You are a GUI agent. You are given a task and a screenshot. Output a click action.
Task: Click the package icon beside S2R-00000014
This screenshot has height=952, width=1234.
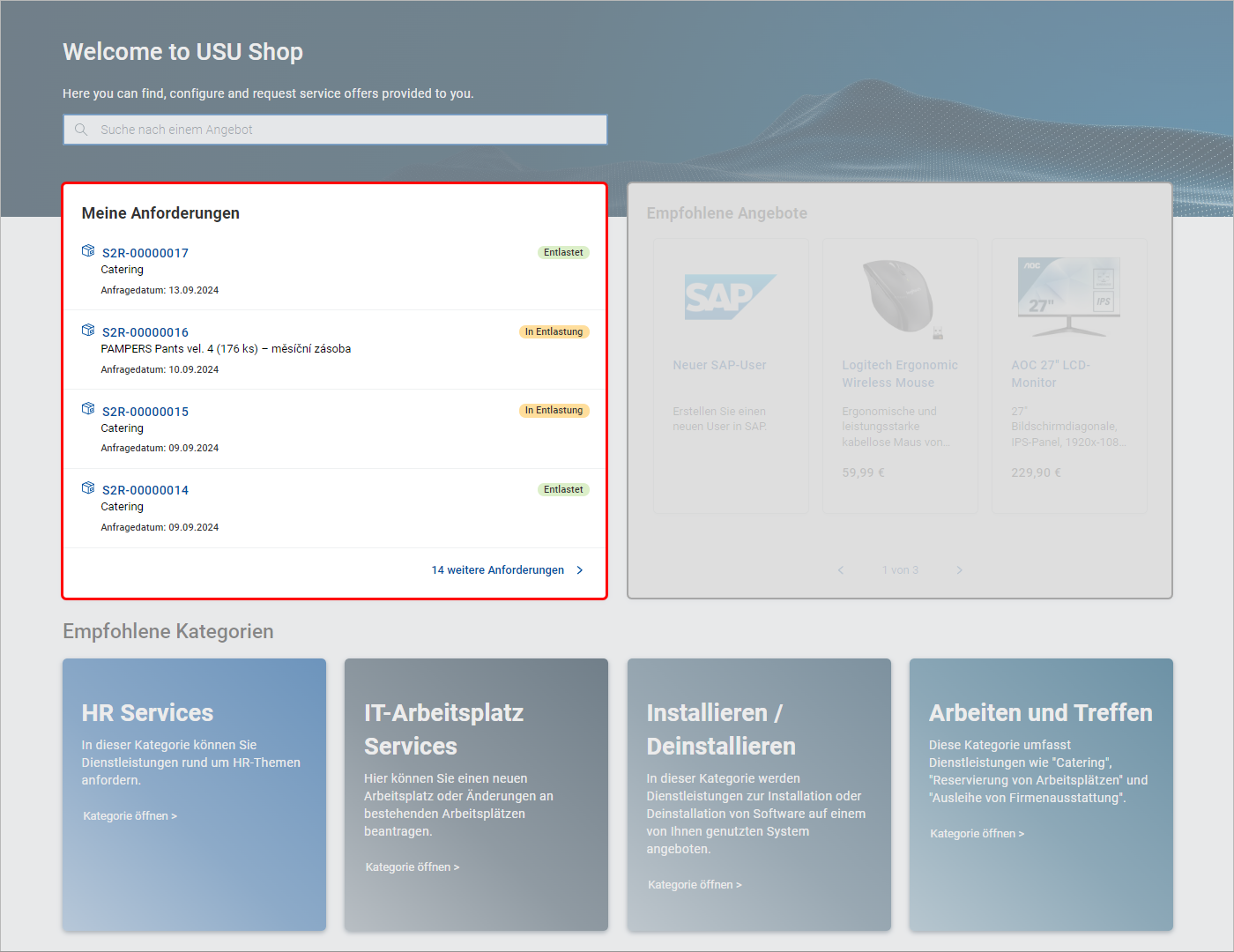coord(88,488)
